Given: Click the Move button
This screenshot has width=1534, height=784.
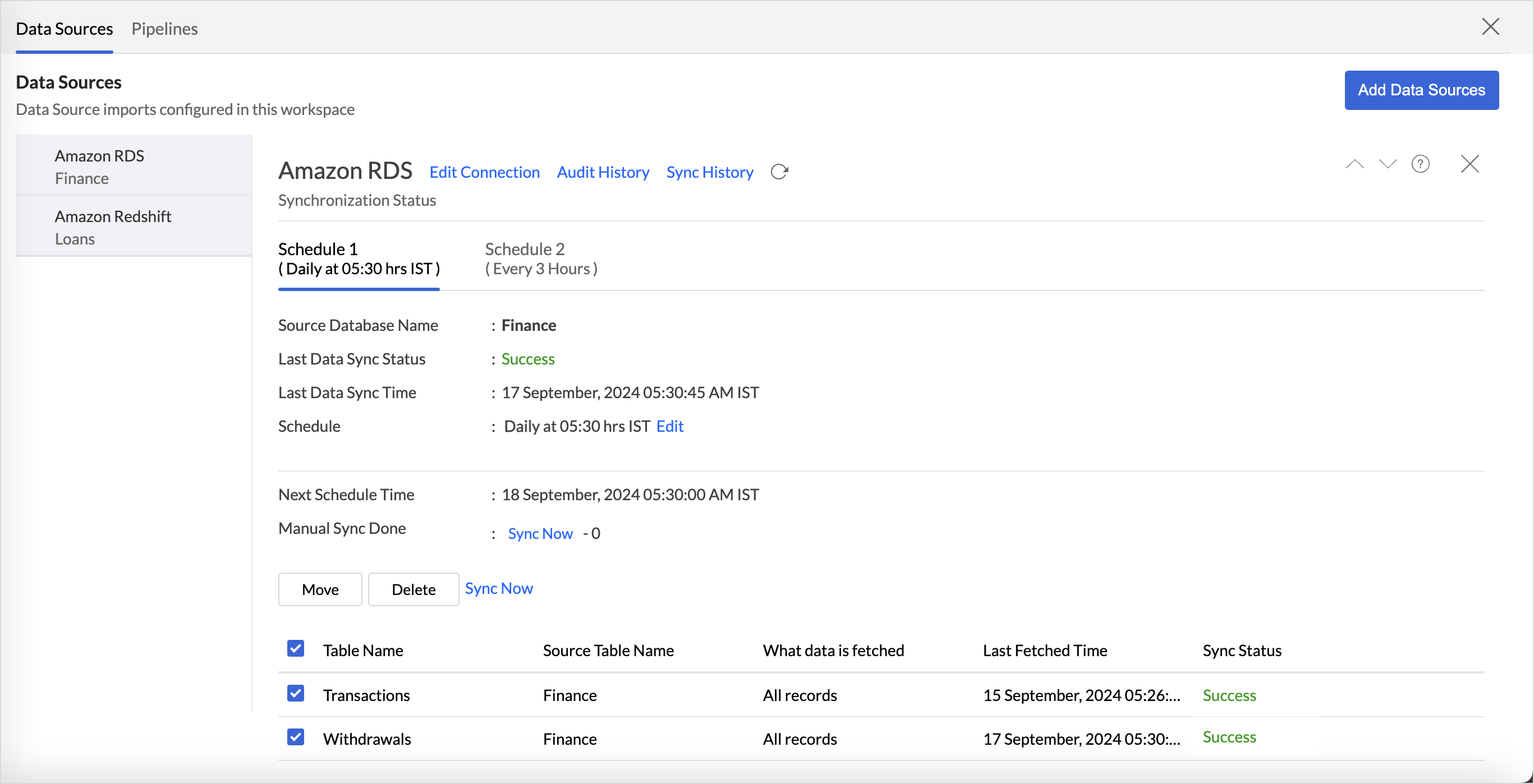Looking at the screenshot, I should (320, 589).
